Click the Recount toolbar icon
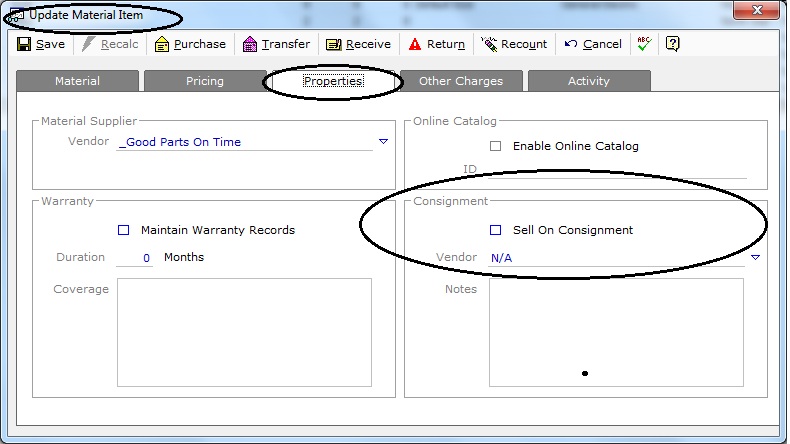Viewport: 790px width, 444px height. [489, 44]
